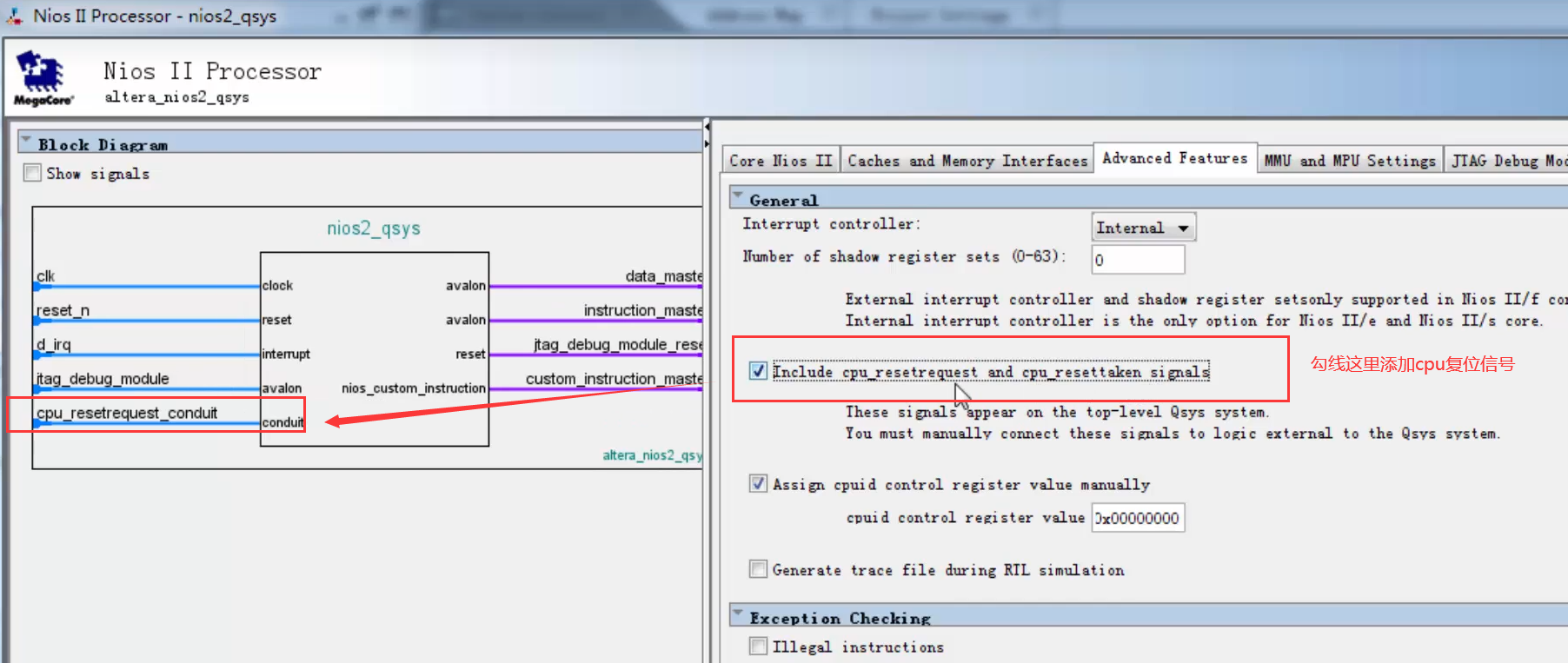Click the custom_instruction_master signal label
Screen dimensions: 1568x663
point(614,379)
